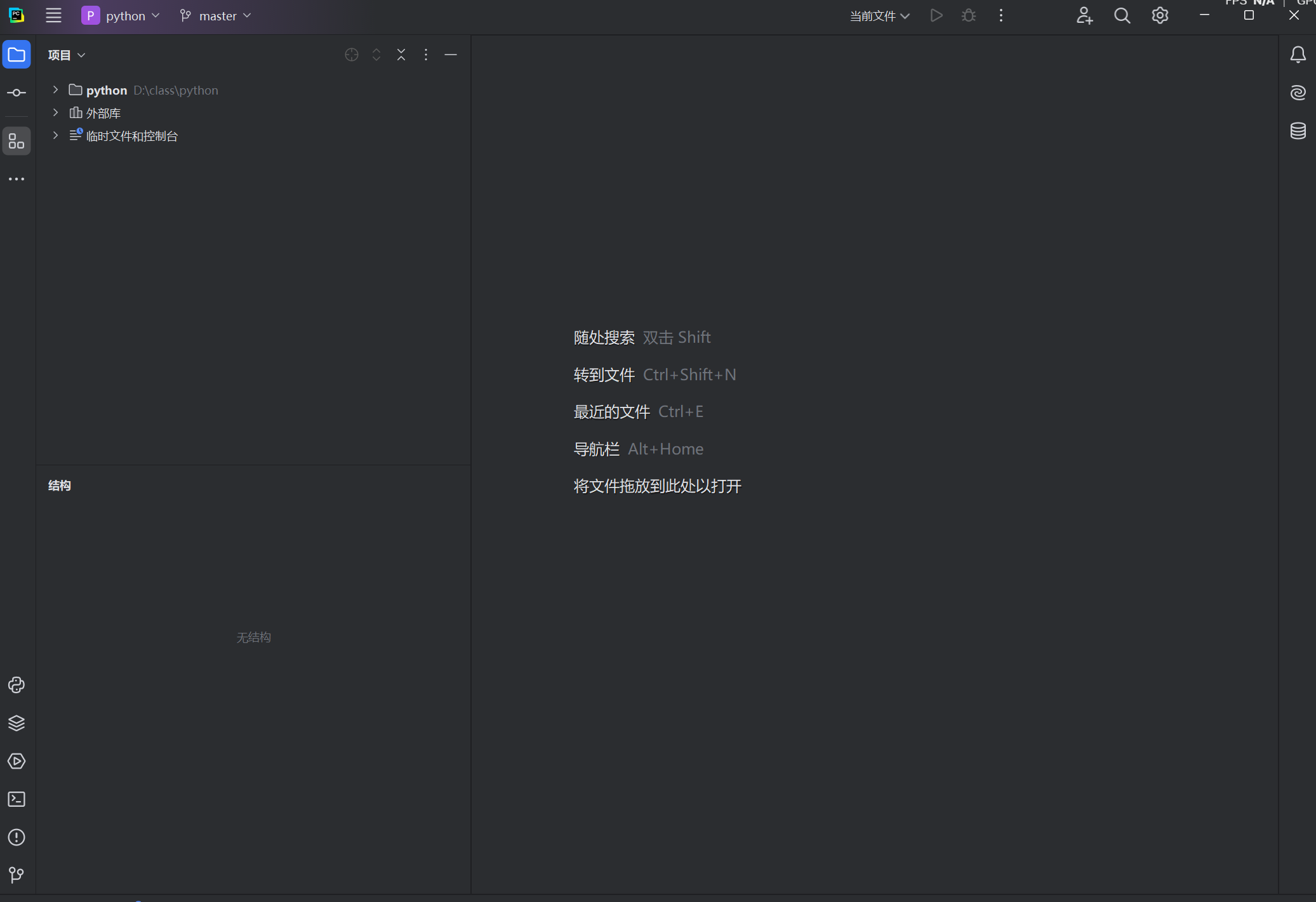Expand the python project folder

(56, 90)
